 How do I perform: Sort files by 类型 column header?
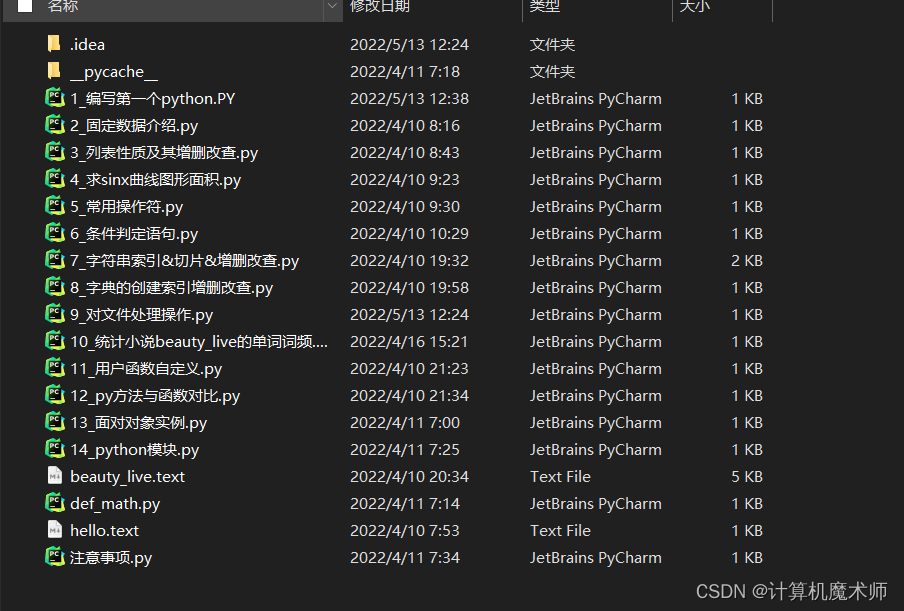[544, 6]
